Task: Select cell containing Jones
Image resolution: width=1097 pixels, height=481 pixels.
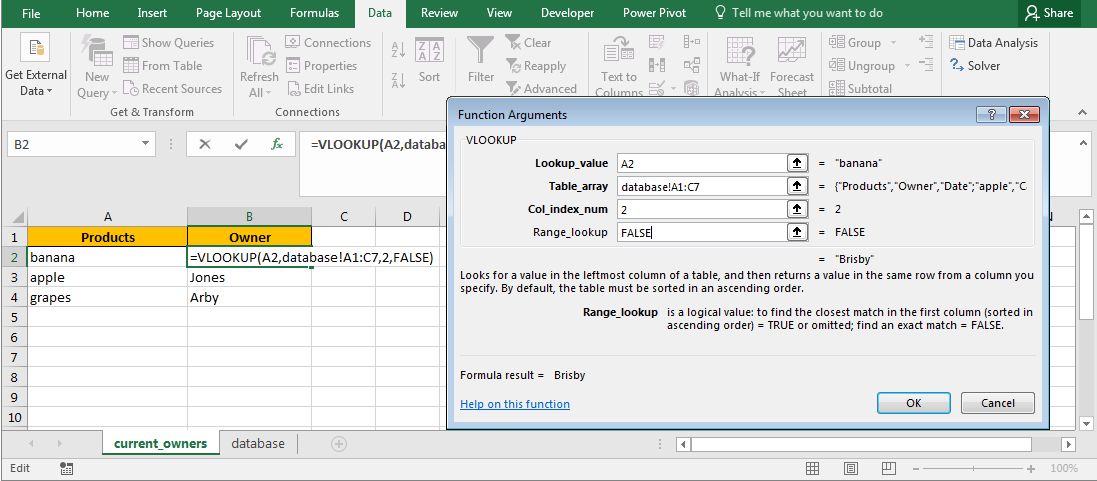Action: (250, 278)
